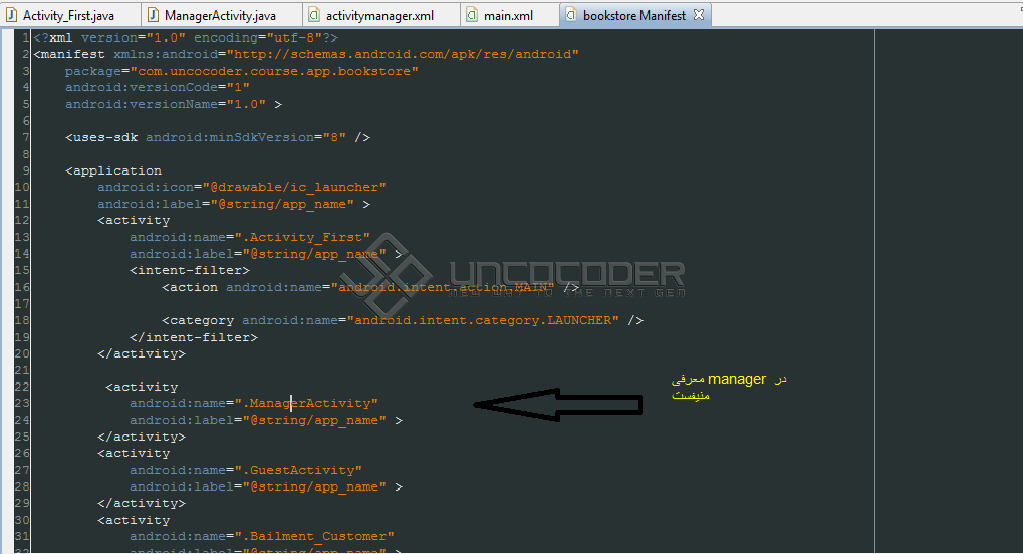Click line number 22 in the gutter

(x=22, y=387)
